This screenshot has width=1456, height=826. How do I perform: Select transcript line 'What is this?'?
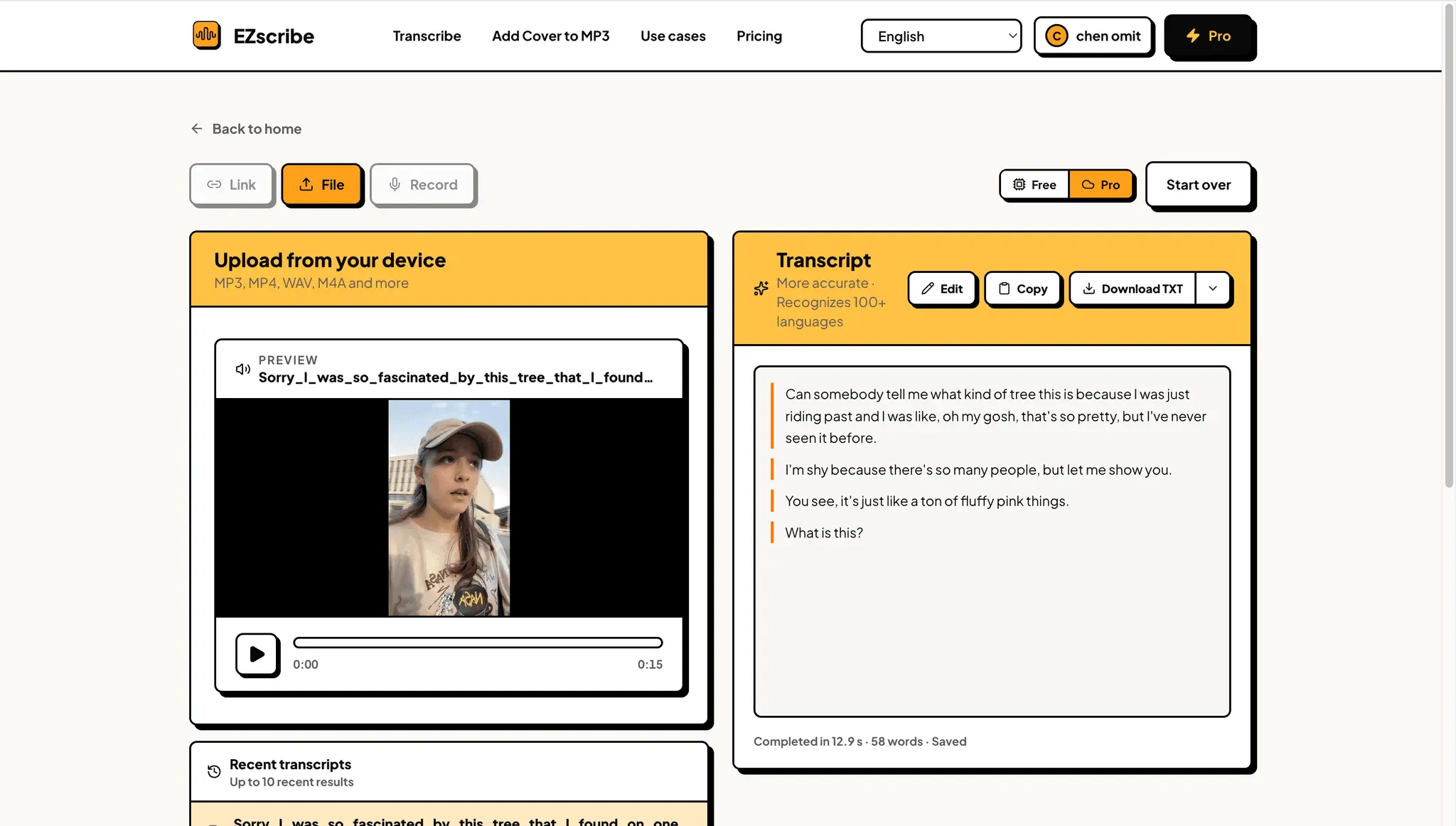click(x=824, y=533)
